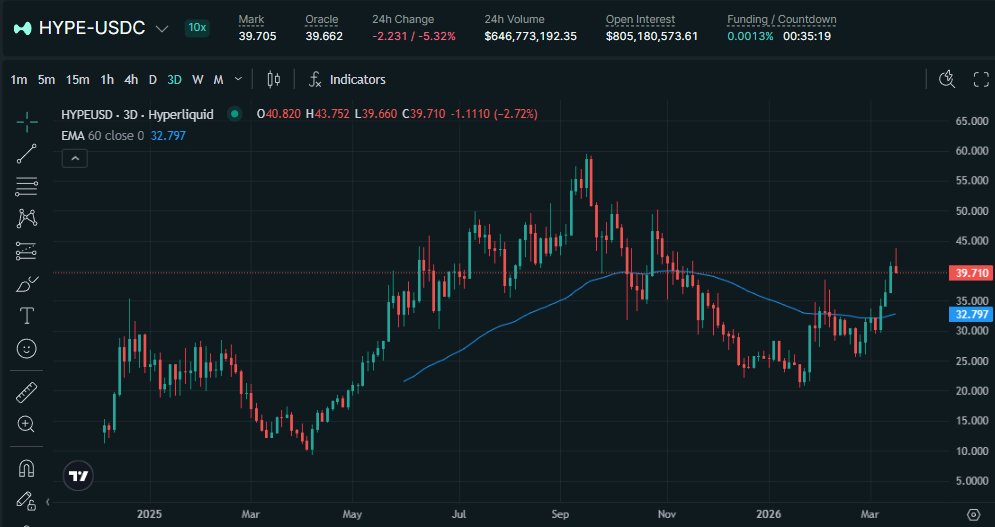The width and height of the screenshot is (995, 527).
Task: Select the XABCD pattern tool
Action: point(27,218)
